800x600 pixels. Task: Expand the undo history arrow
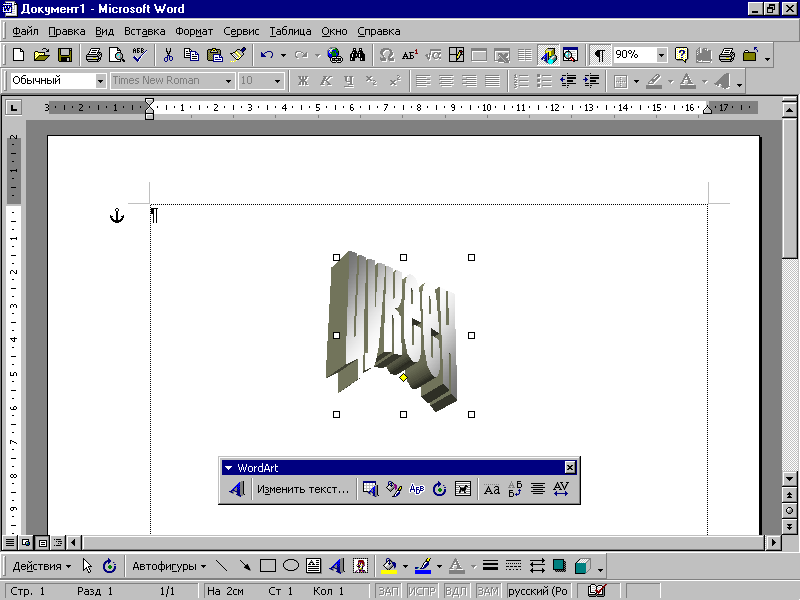pyautogui.click(x=283, y=55)
